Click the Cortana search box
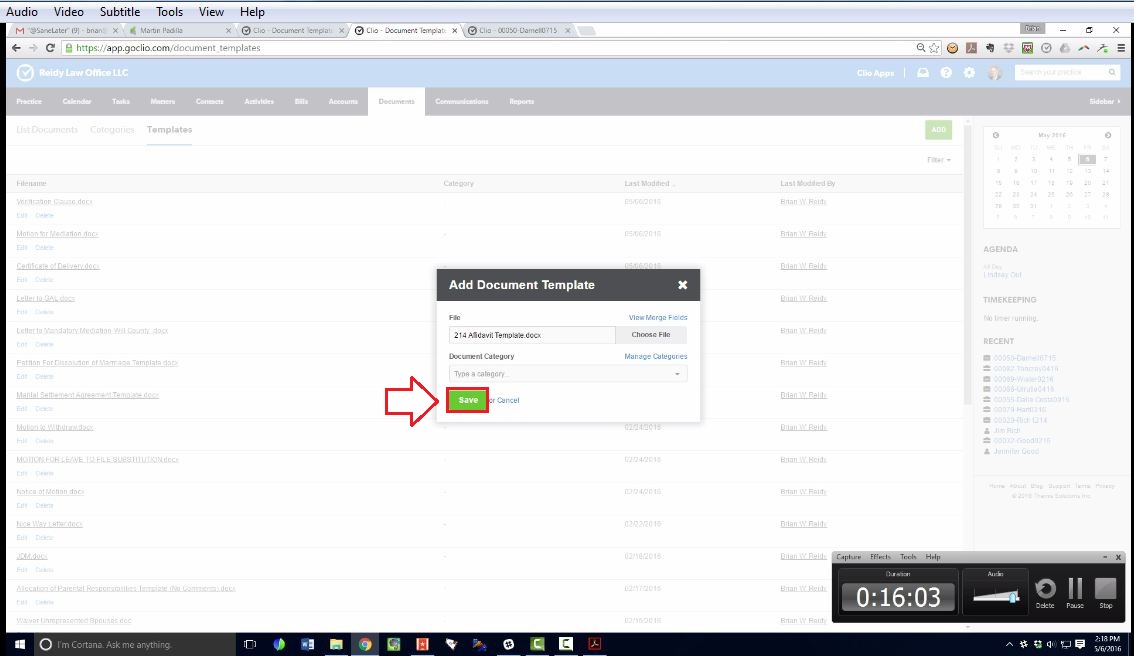 [135, 644]
